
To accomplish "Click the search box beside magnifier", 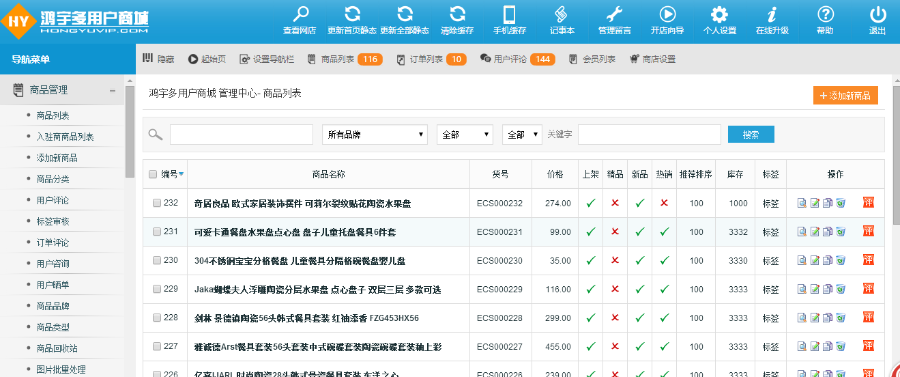I will (241, 134).
